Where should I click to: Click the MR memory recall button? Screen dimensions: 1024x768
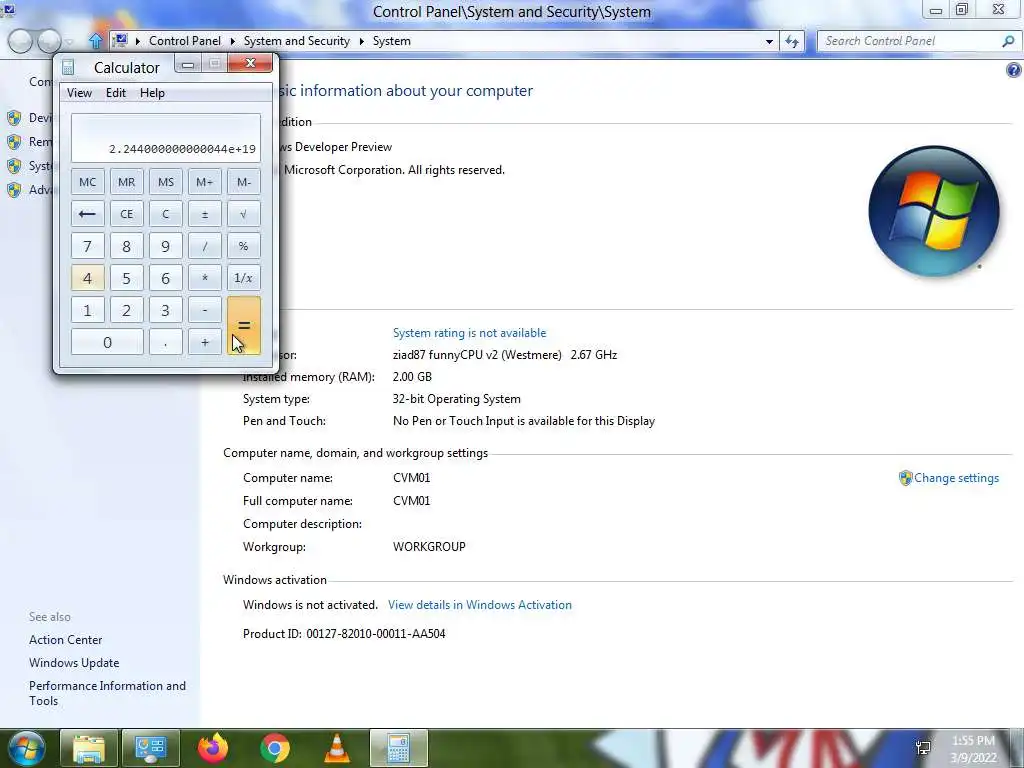tap(127, 182)
